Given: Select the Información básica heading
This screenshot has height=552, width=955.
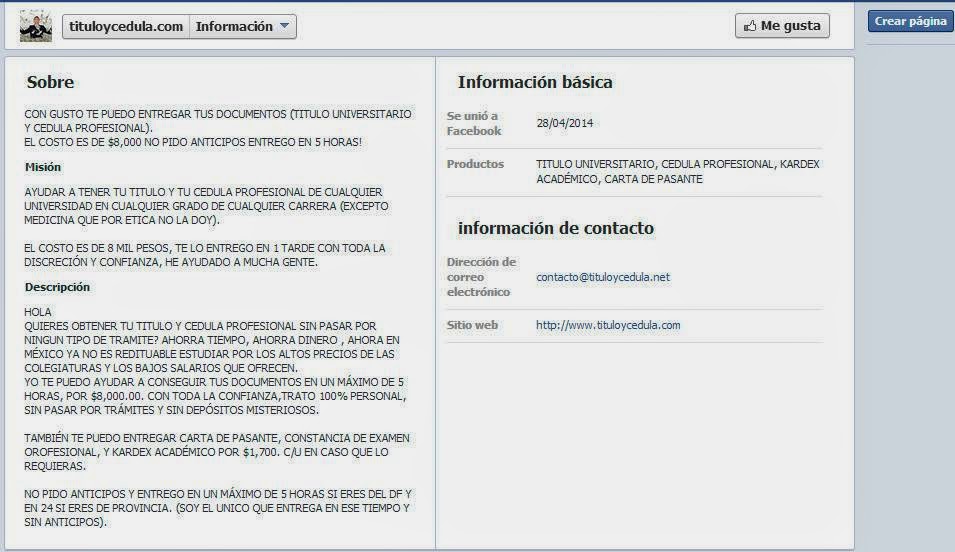Looking at the screenshot, I should (x=535, y=82).
